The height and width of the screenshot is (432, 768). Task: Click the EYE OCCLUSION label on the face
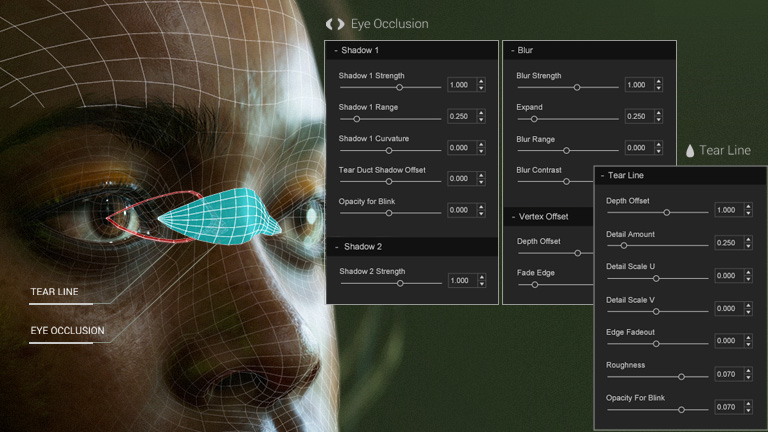coord(67,330)
